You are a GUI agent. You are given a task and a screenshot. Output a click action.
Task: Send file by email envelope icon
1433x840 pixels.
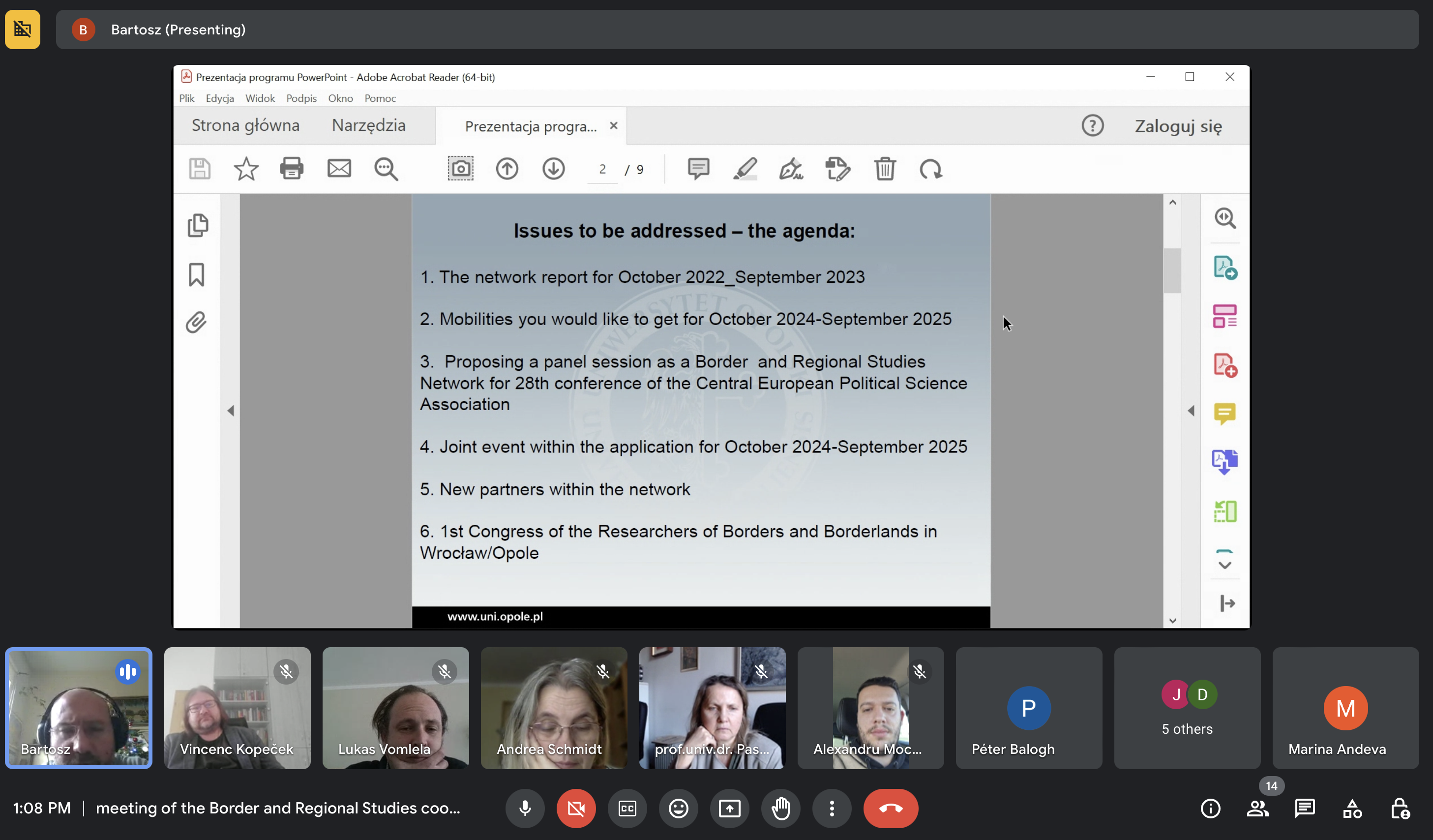339,168
